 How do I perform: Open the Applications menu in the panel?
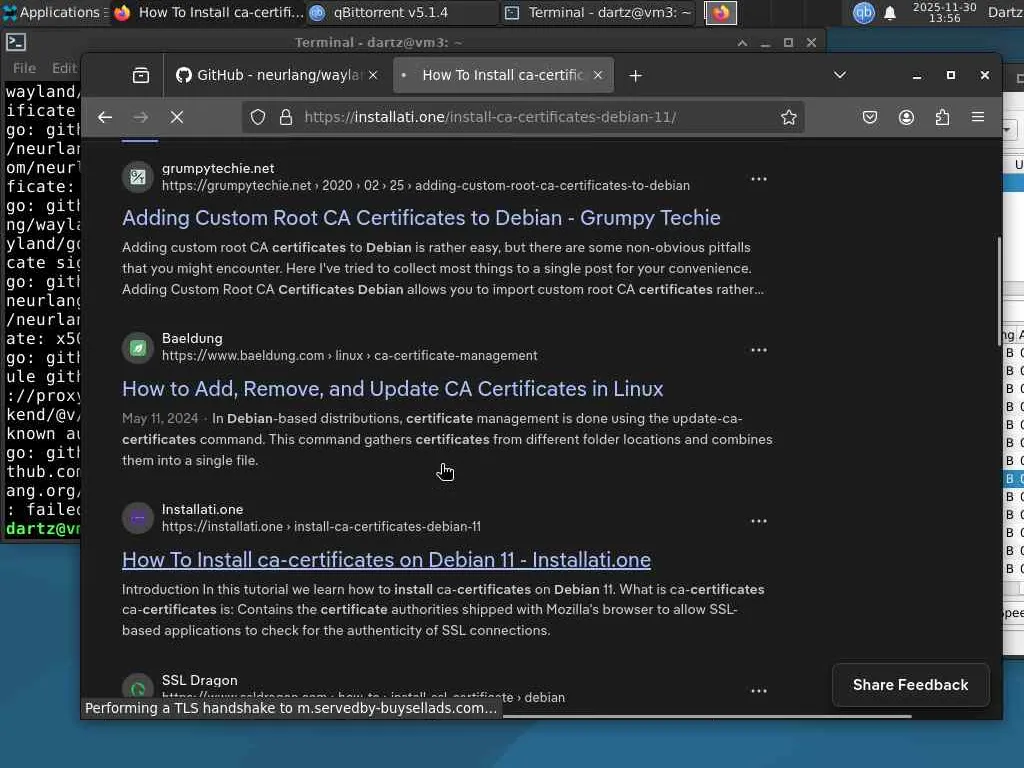pyautogui.click(x=54, y=12)
